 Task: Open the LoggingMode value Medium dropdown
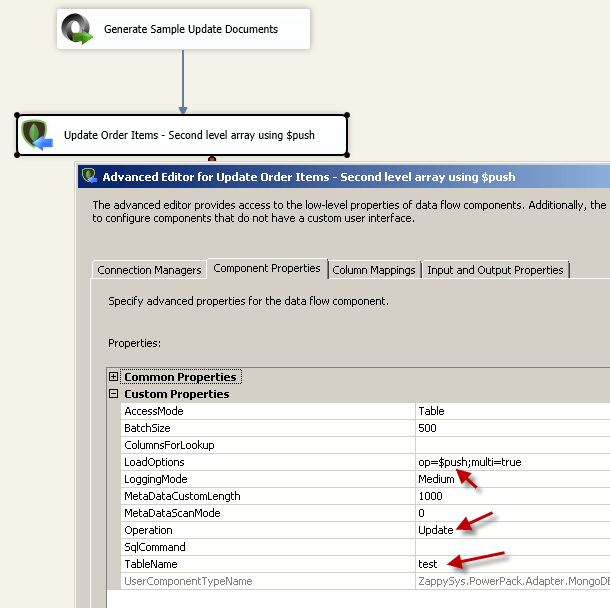point(512,479)
